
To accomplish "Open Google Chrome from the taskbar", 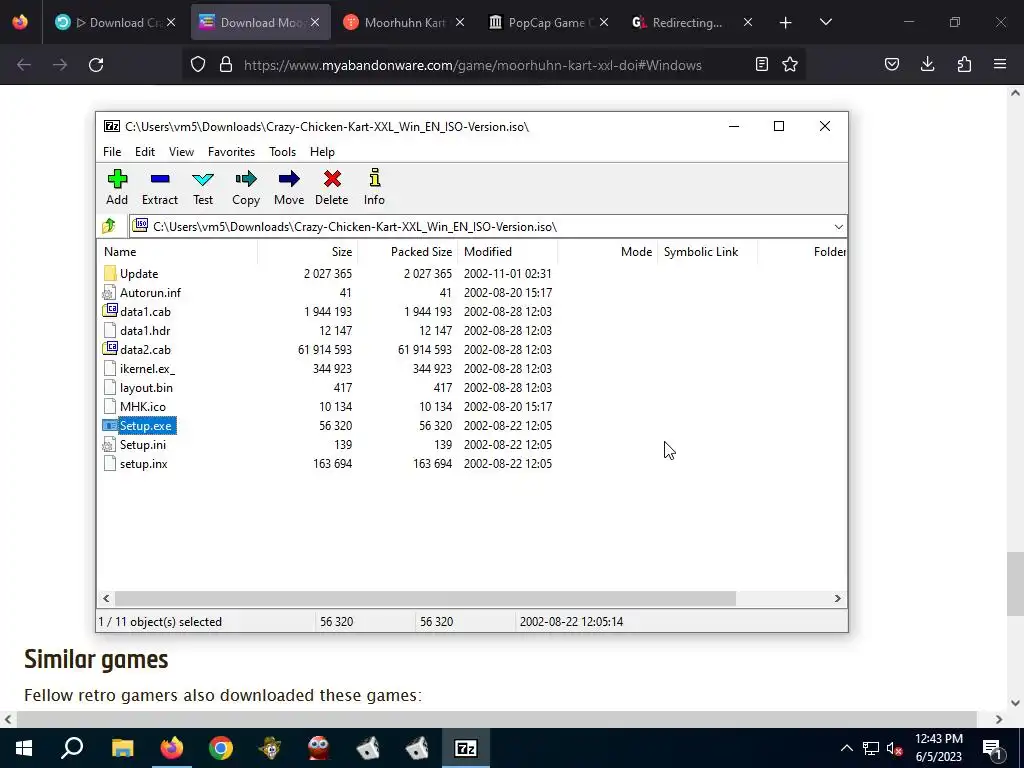I will tap(221, 748).
